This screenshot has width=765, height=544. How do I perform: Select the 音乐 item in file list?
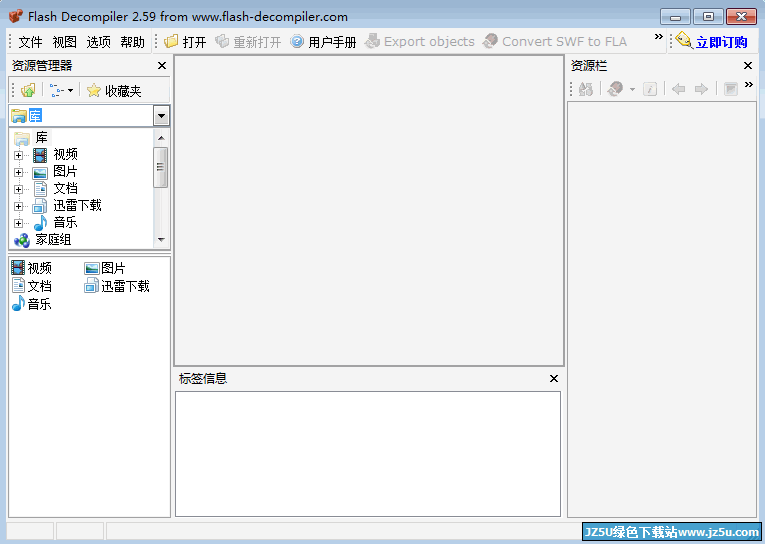[x=32, y=304]
